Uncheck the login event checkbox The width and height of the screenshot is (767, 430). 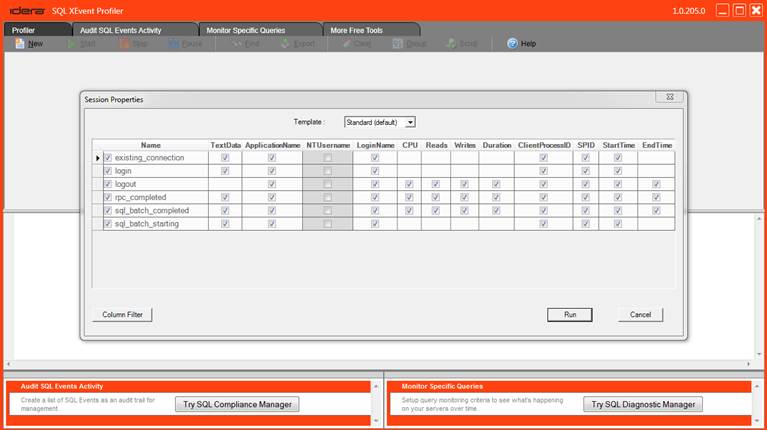[108, 171]
